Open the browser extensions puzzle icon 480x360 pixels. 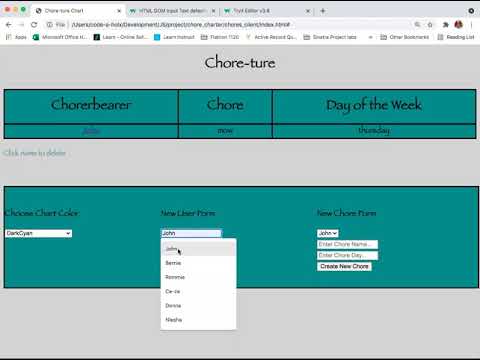pos(446,25)
